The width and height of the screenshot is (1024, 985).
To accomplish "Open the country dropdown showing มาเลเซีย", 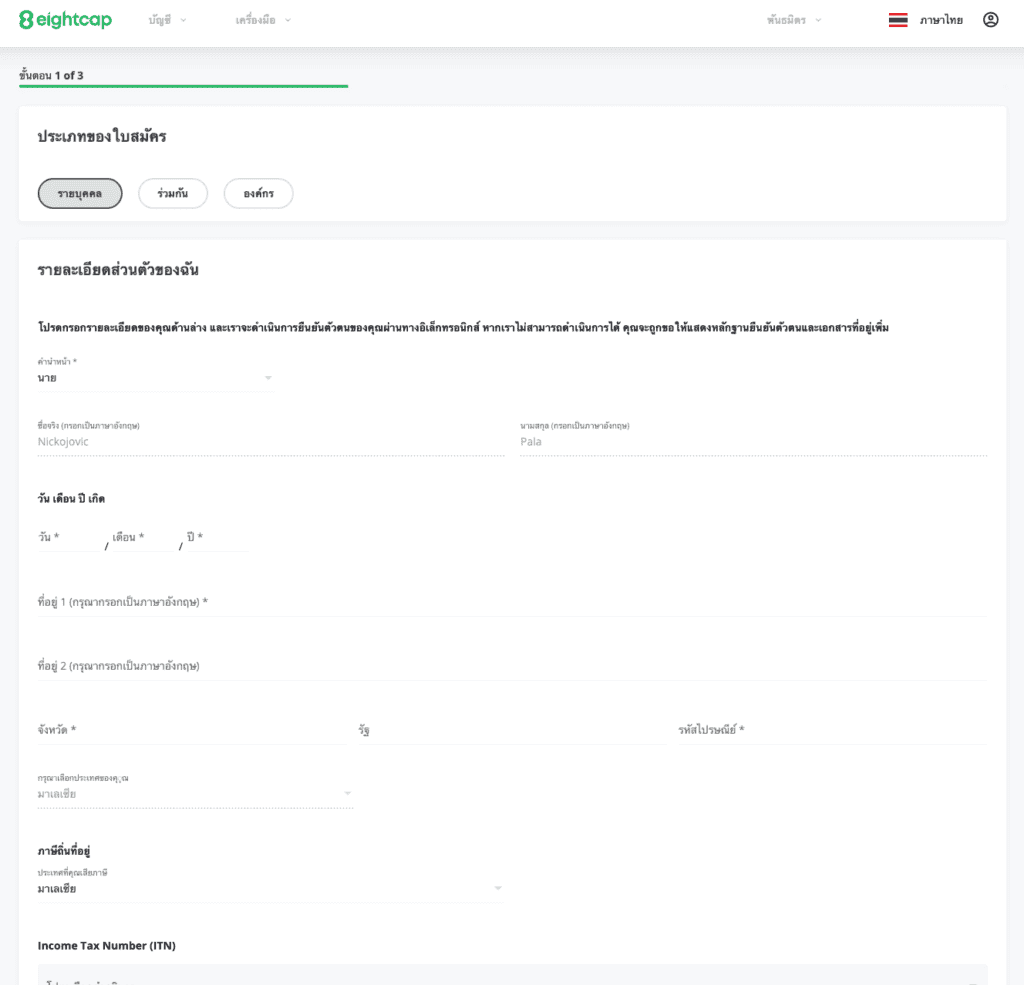I will (x=347, y=794).
